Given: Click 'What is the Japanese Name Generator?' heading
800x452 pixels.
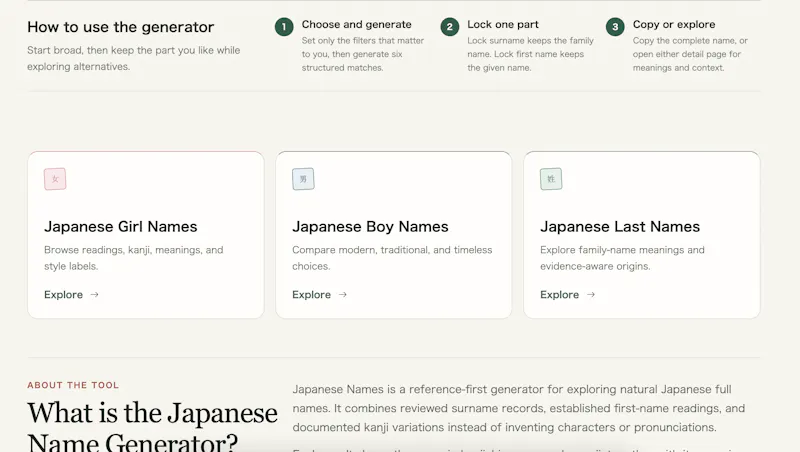Looking at the screenshot, I should (152, 428).
